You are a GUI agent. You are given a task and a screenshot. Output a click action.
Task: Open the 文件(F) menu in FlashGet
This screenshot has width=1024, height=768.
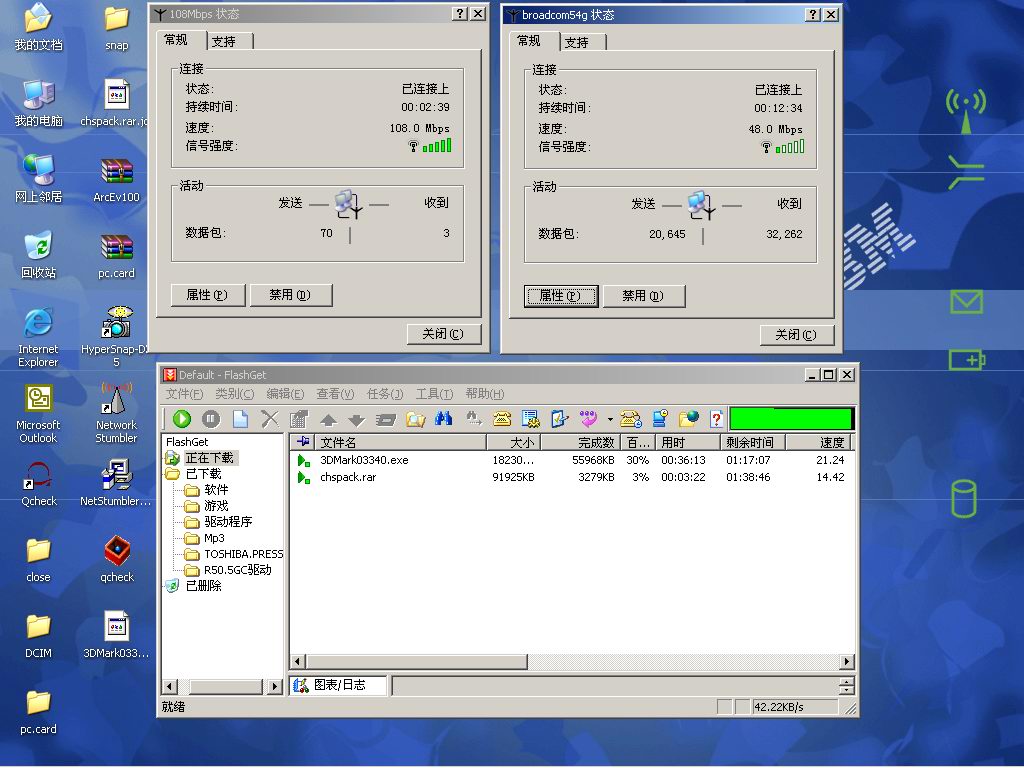(184, 394)
